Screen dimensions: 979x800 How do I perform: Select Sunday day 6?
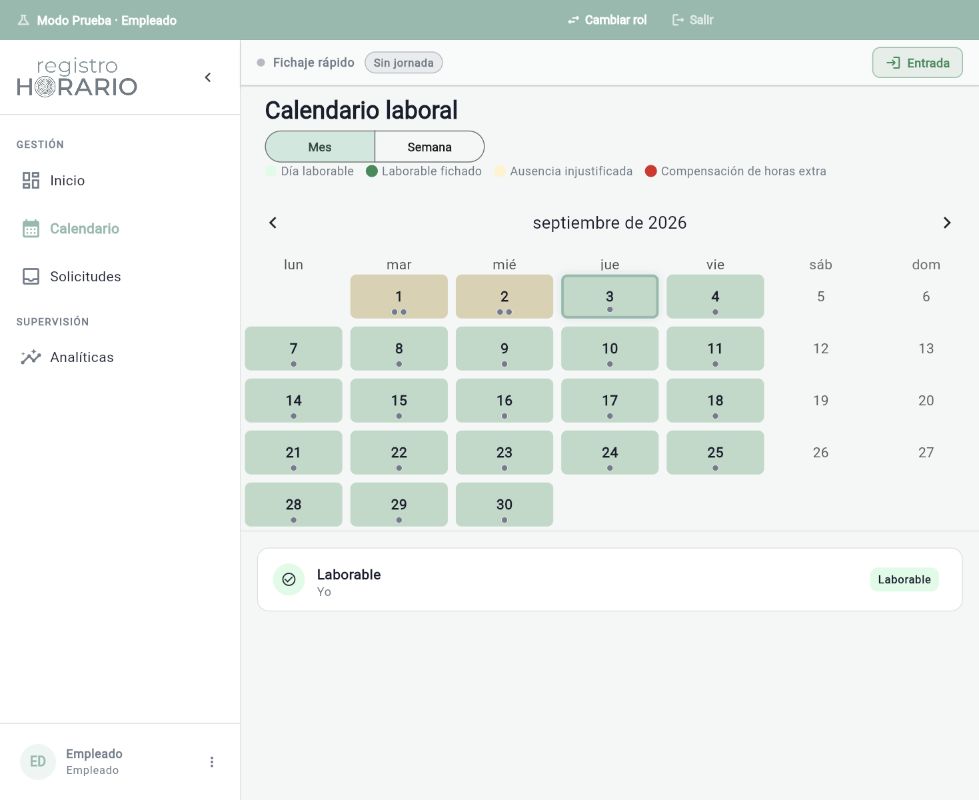coord(926,297)
